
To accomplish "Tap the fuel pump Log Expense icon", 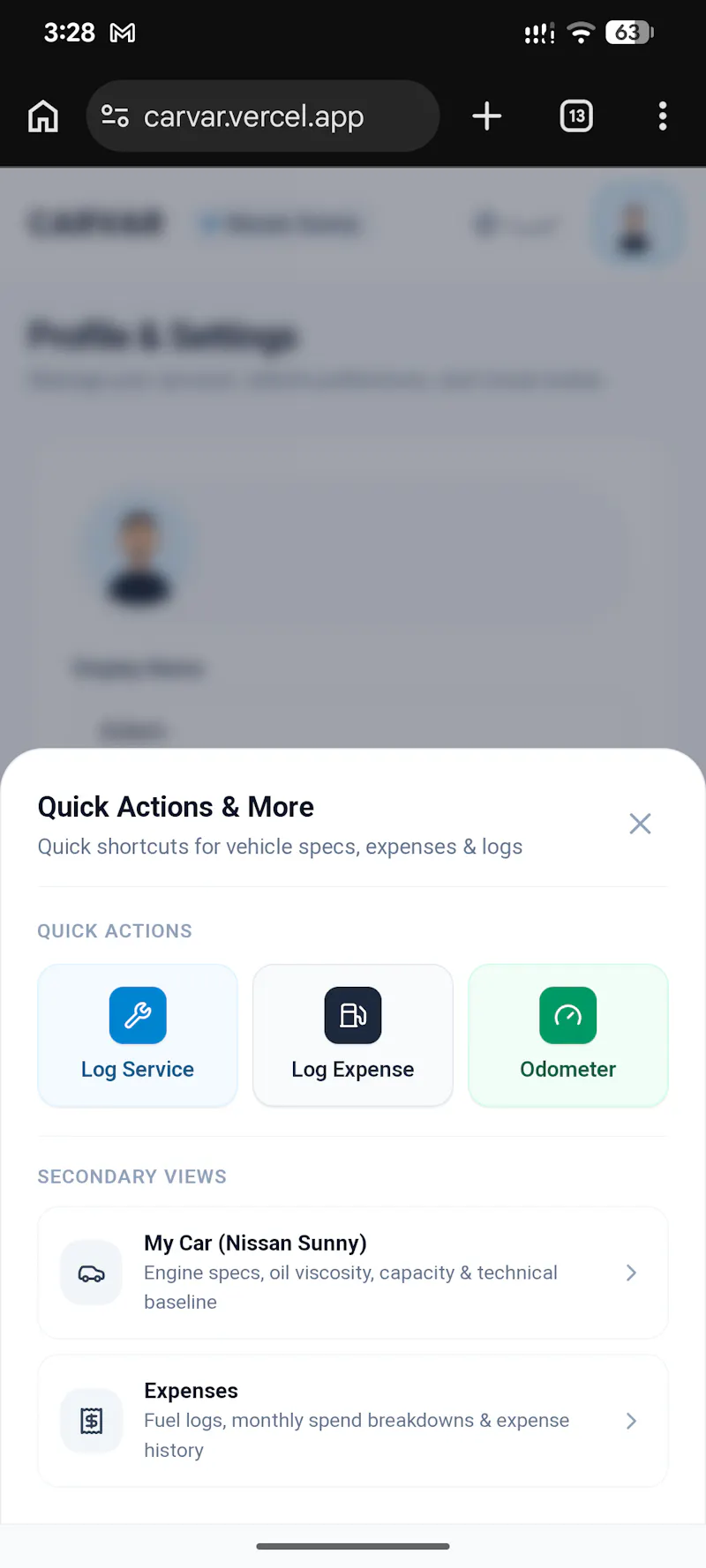I will [x=353, y=1015].
